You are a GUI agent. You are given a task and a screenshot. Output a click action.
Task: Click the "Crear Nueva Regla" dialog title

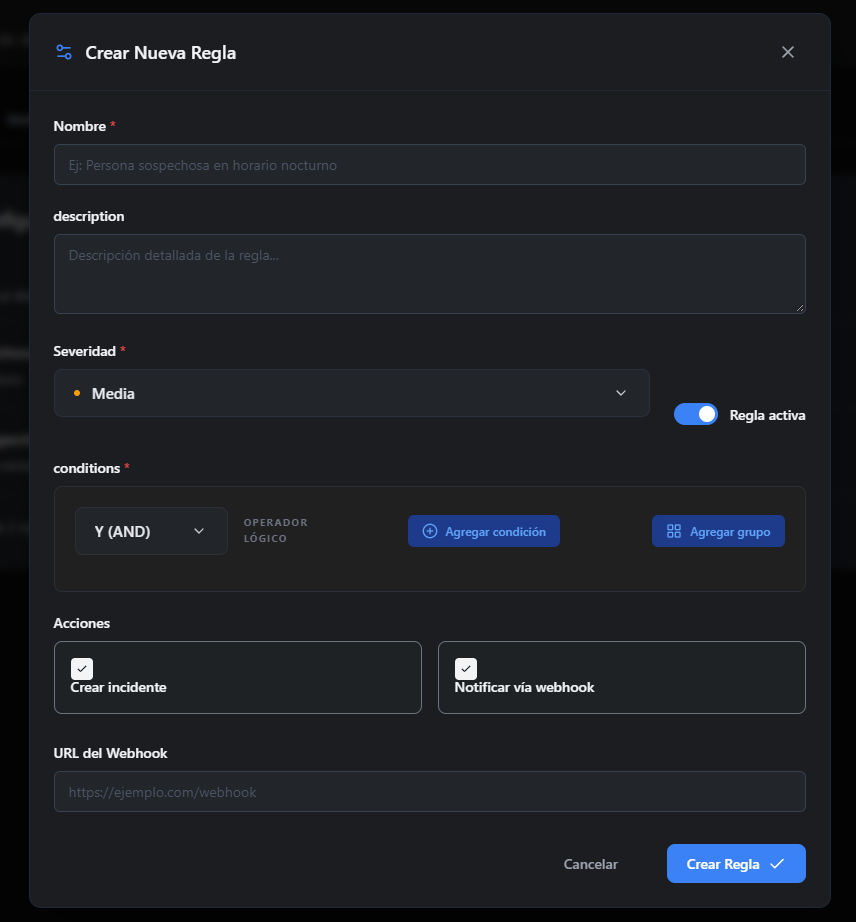click(x=160, y=53)
